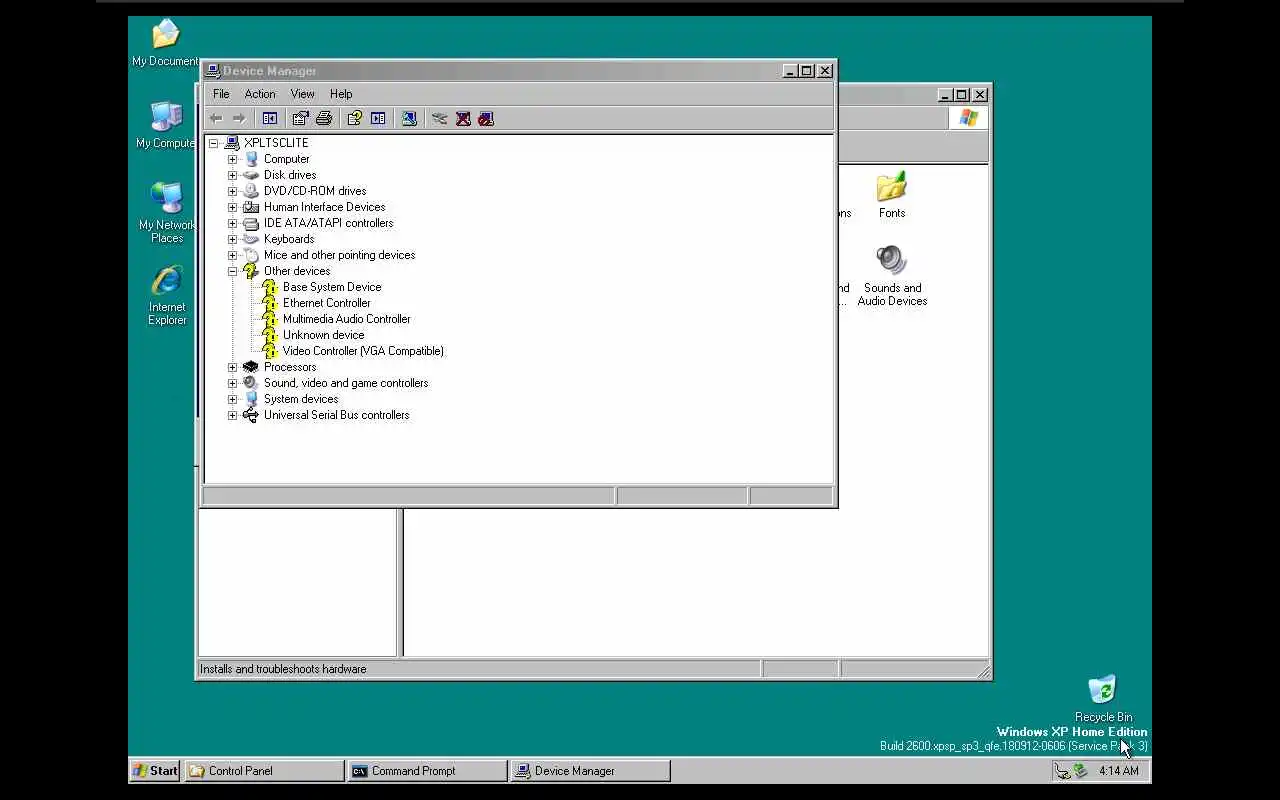Select Unknown device entry
The height and width of the screenshot is (800, 1280).
pyautogui.click(x=323, y=335)
